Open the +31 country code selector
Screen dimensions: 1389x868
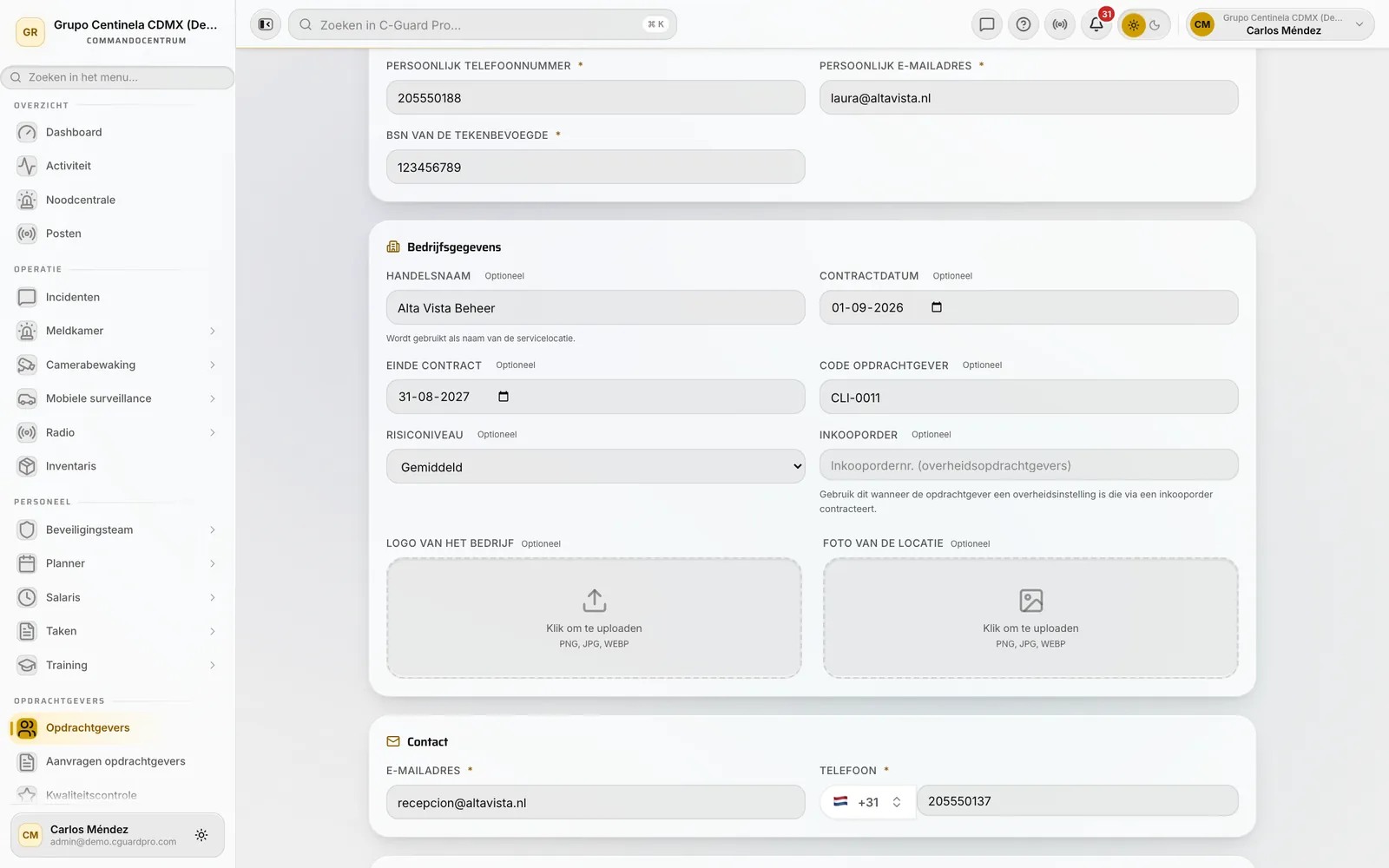(x=867, y=802)
